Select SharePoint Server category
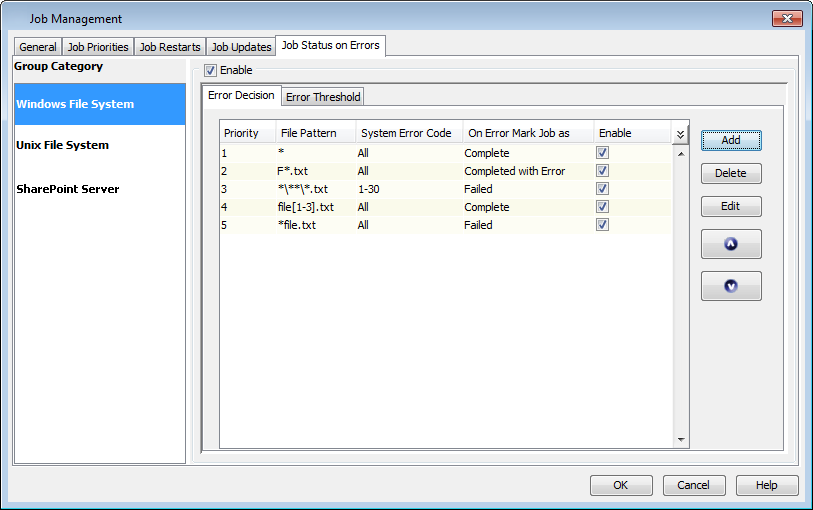813x510 pixels. pos(67,189)
